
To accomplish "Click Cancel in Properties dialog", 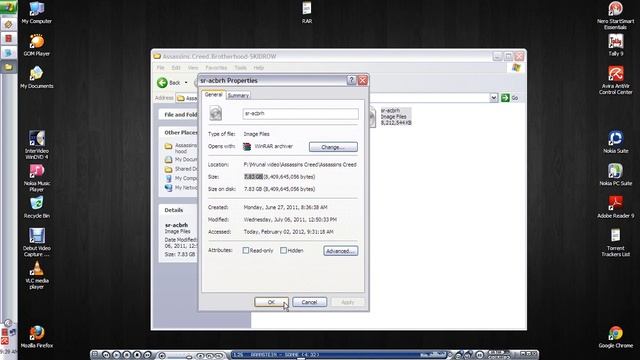I will coord(309,302).
